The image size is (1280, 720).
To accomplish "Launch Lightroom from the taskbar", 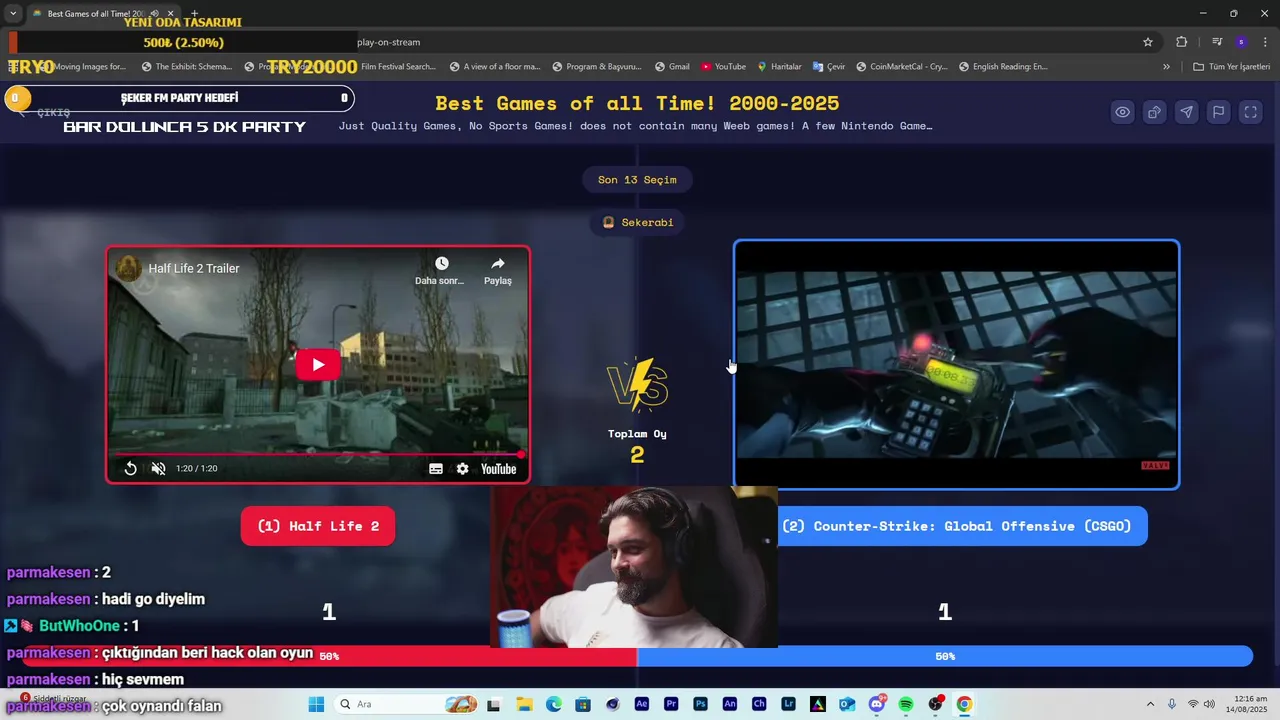I will click(788, 704).
